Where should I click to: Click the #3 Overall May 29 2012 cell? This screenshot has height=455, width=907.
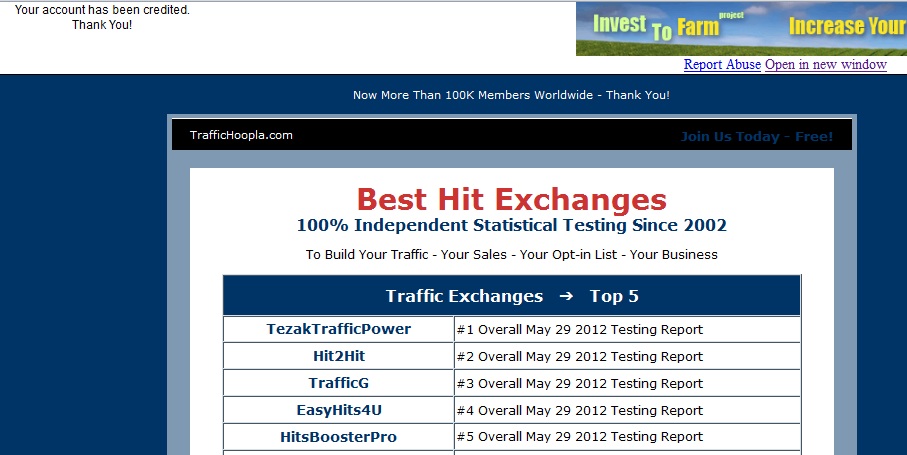tap(627, 383)
